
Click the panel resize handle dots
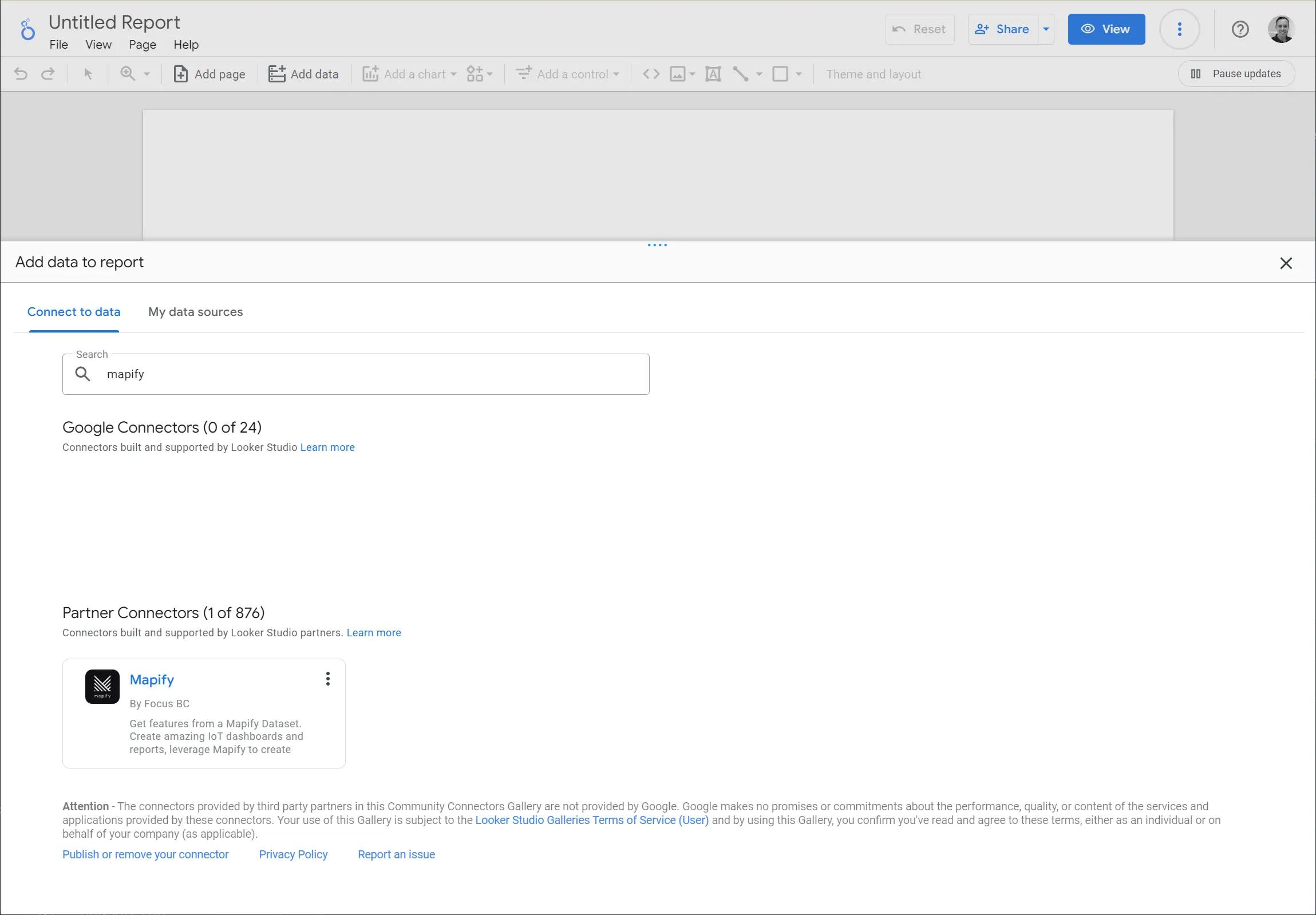pos(657,245)
